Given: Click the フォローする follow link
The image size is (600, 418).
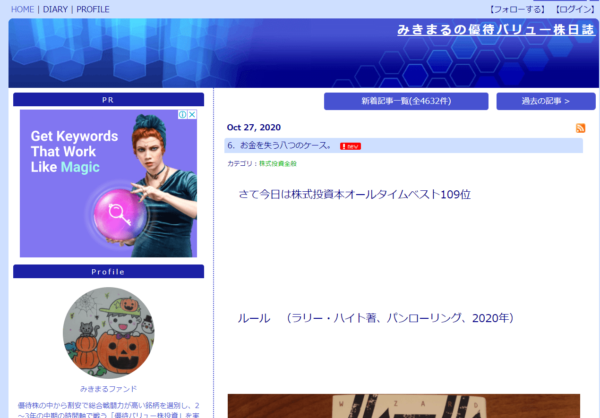Looking at the screenshot, I should [x=511, y=9].
